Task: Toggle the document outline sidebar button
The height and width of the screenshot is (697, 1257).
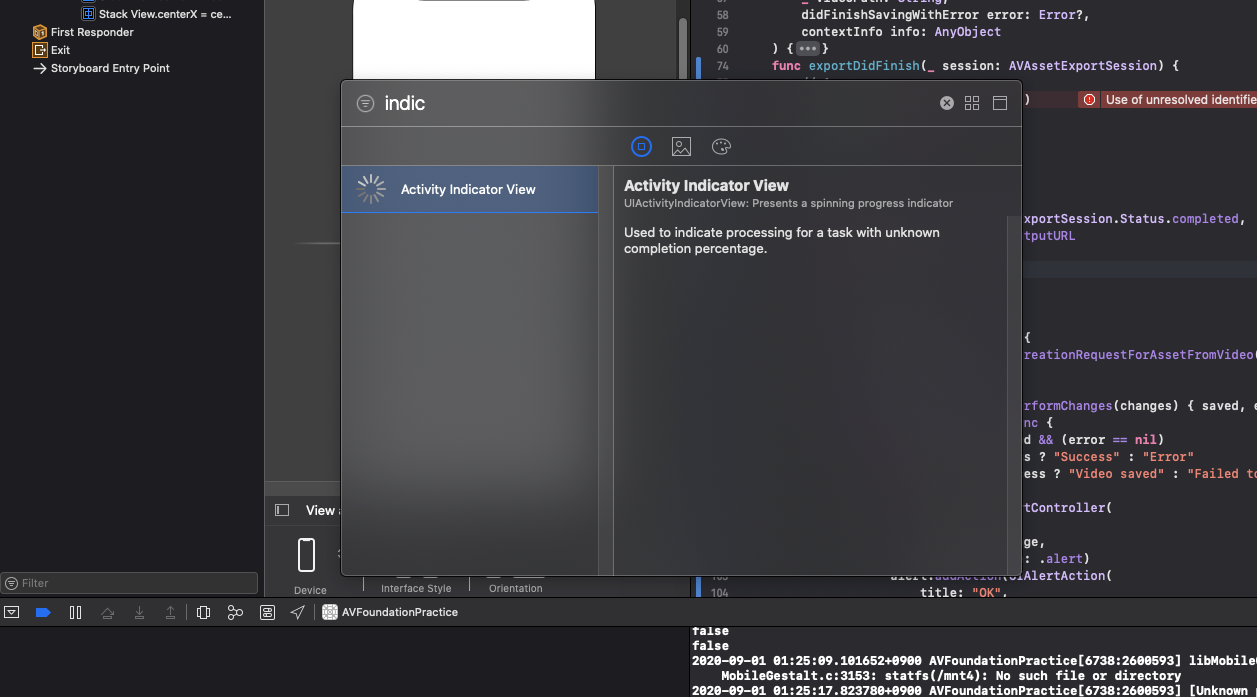Action: pos(282,510)
